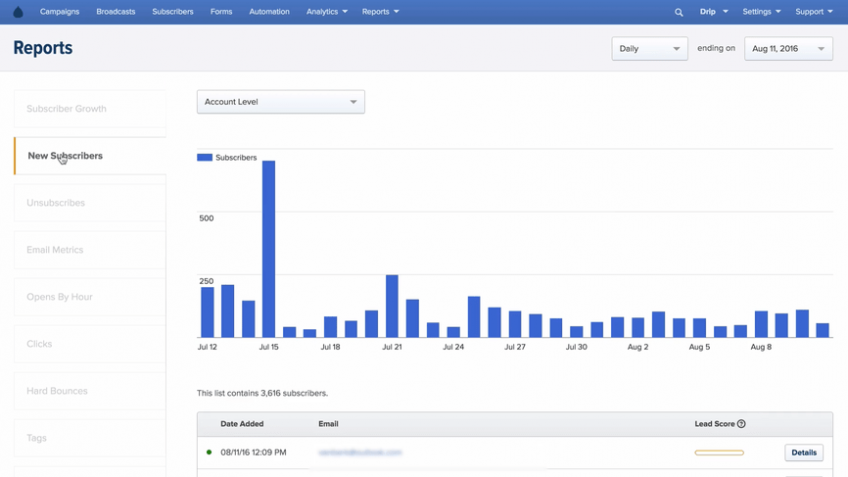
Task: Click the Details button for first subscriber
Action: coord(804,453)
